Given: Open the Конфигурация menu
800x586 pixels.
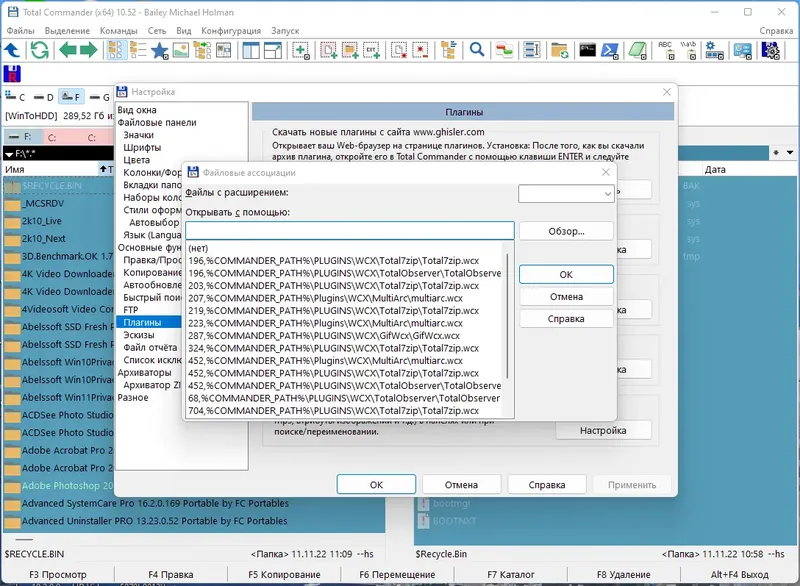Looking at the screenshot, I should [x=231, y=31].
